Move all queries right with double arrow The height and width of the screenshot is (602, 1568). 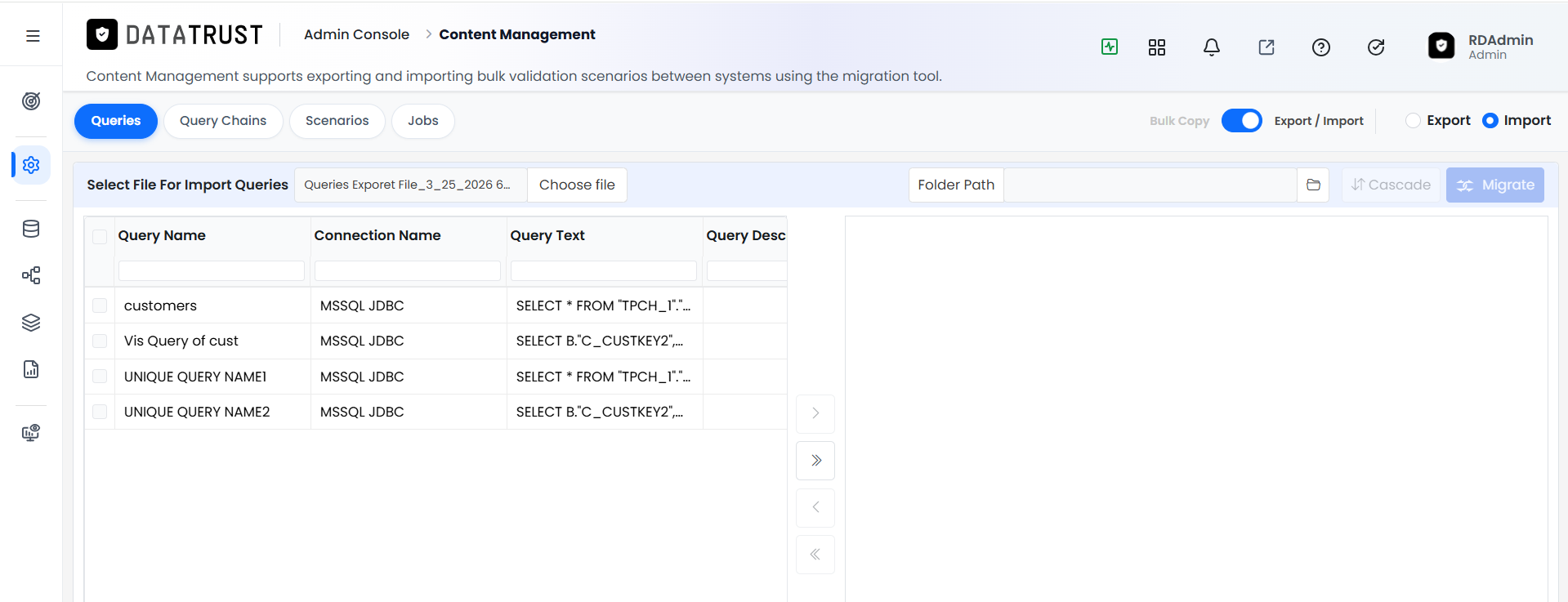(815, 461)
